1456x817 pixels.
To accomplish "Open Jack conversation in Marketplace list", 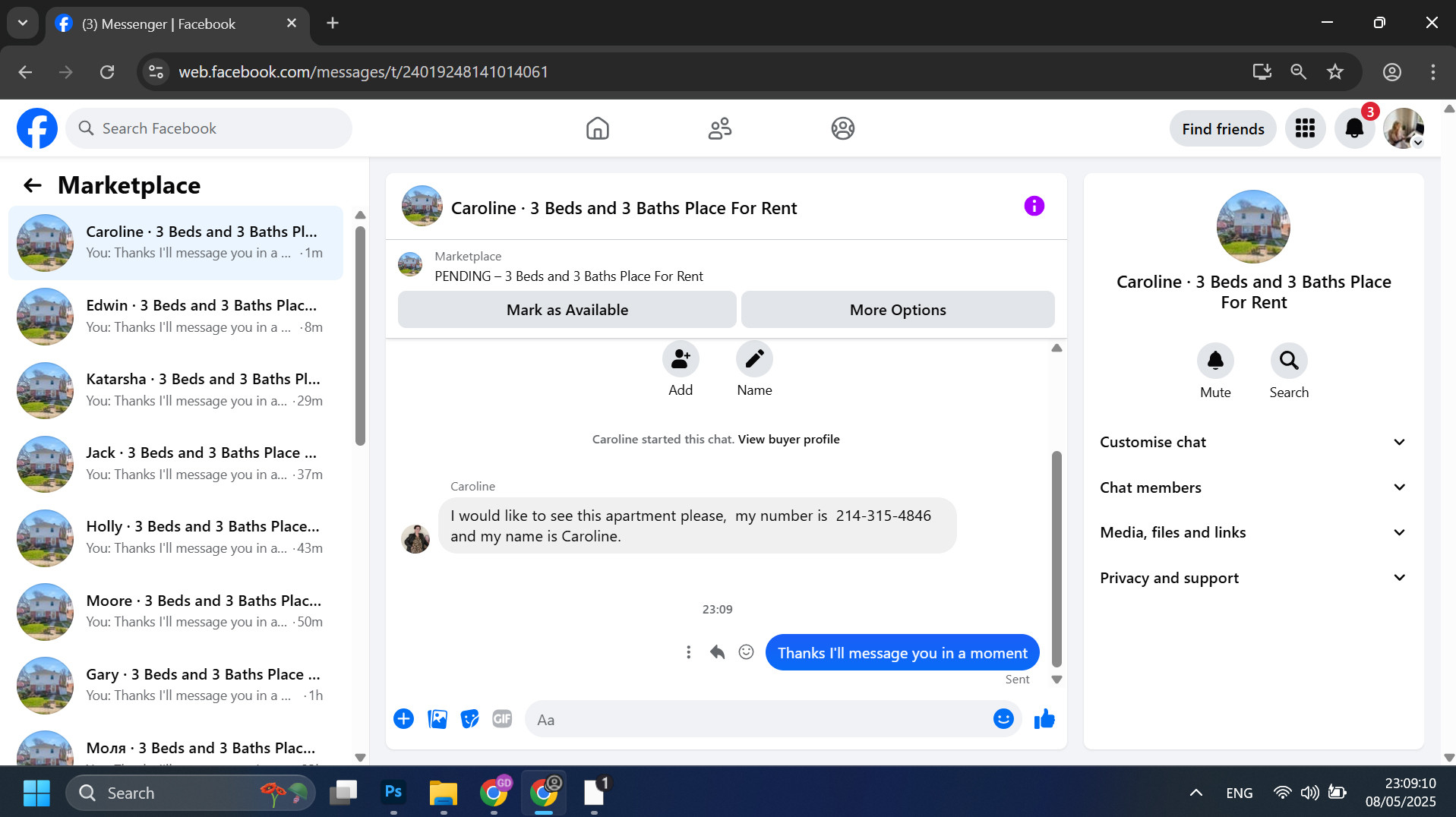I will 175,464.
